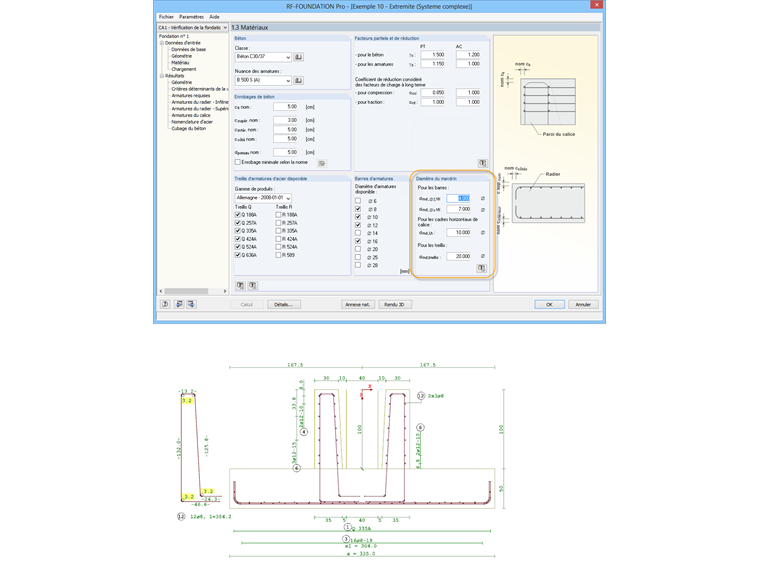760x570 pixels.
Task: Open the Paramètres menu
Action: click(191, 17)
